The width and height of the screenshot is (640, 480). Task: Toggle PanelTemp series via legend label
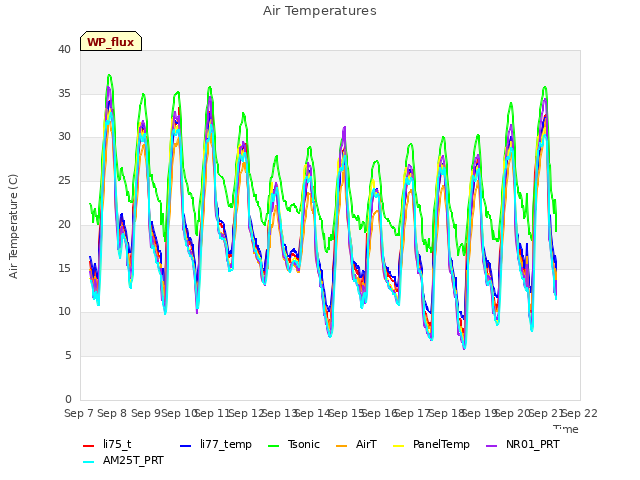point(441,444)
